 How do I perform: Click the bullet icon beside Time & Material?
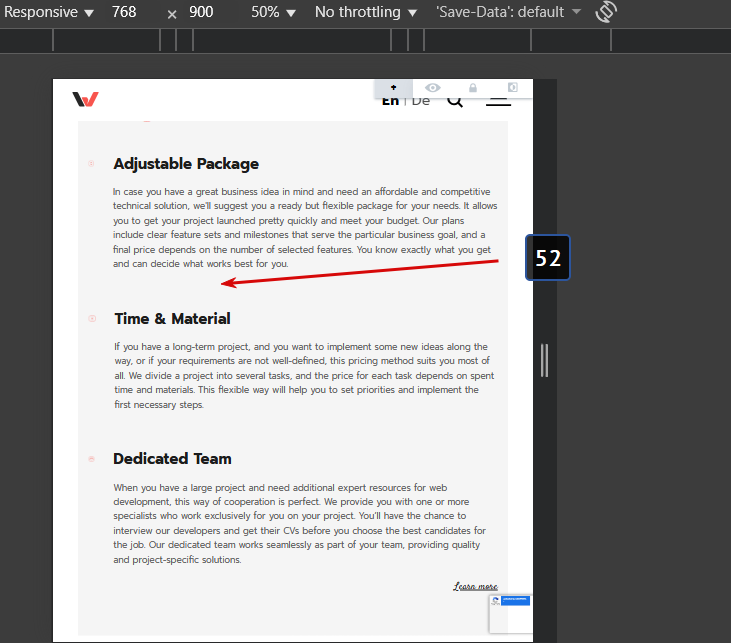(x=92, y=318)
